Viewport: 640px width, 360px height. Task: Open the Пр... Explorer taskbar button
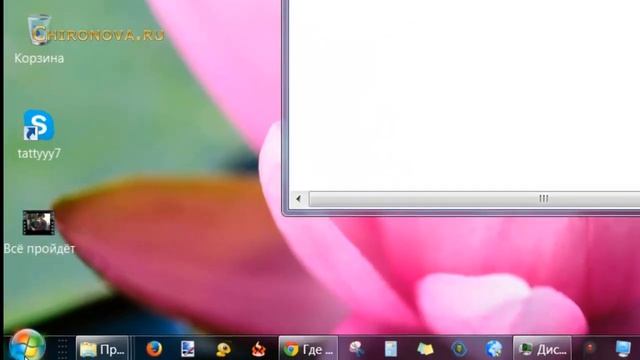pyautogui.click(x=102, y=349)
